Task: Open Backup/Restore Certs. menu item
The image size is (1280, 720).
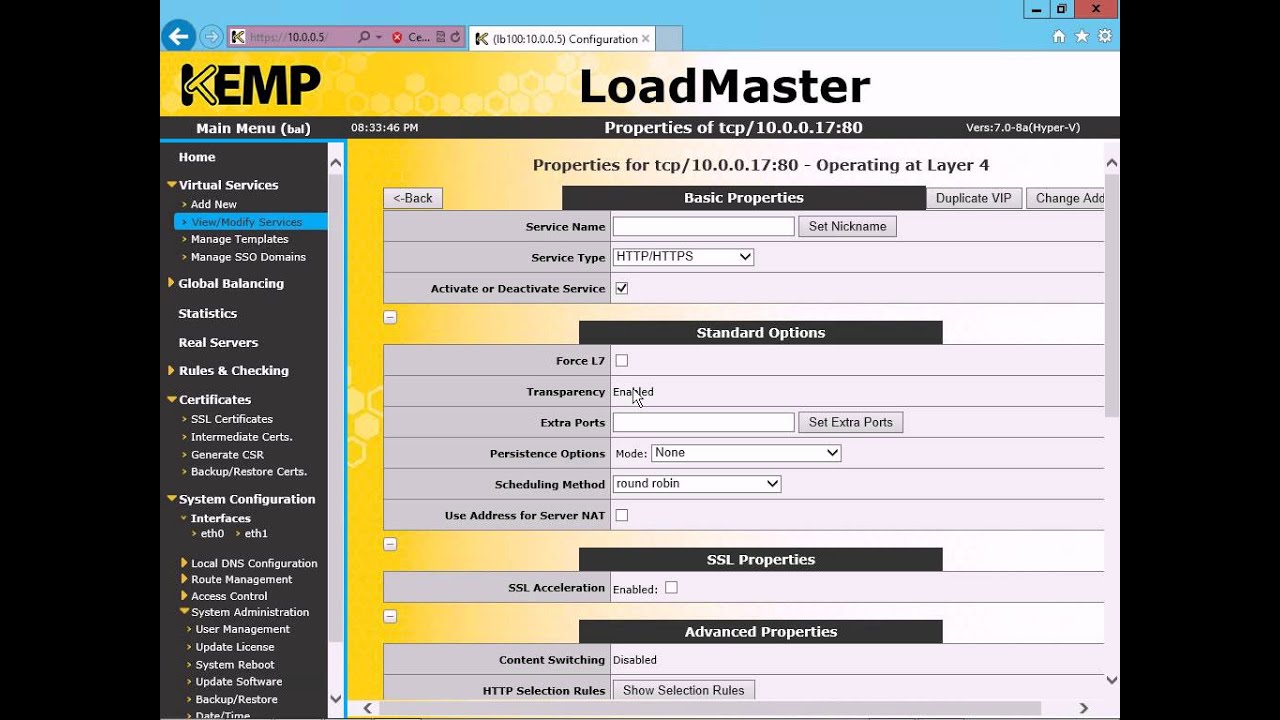Action: point(249,471)
